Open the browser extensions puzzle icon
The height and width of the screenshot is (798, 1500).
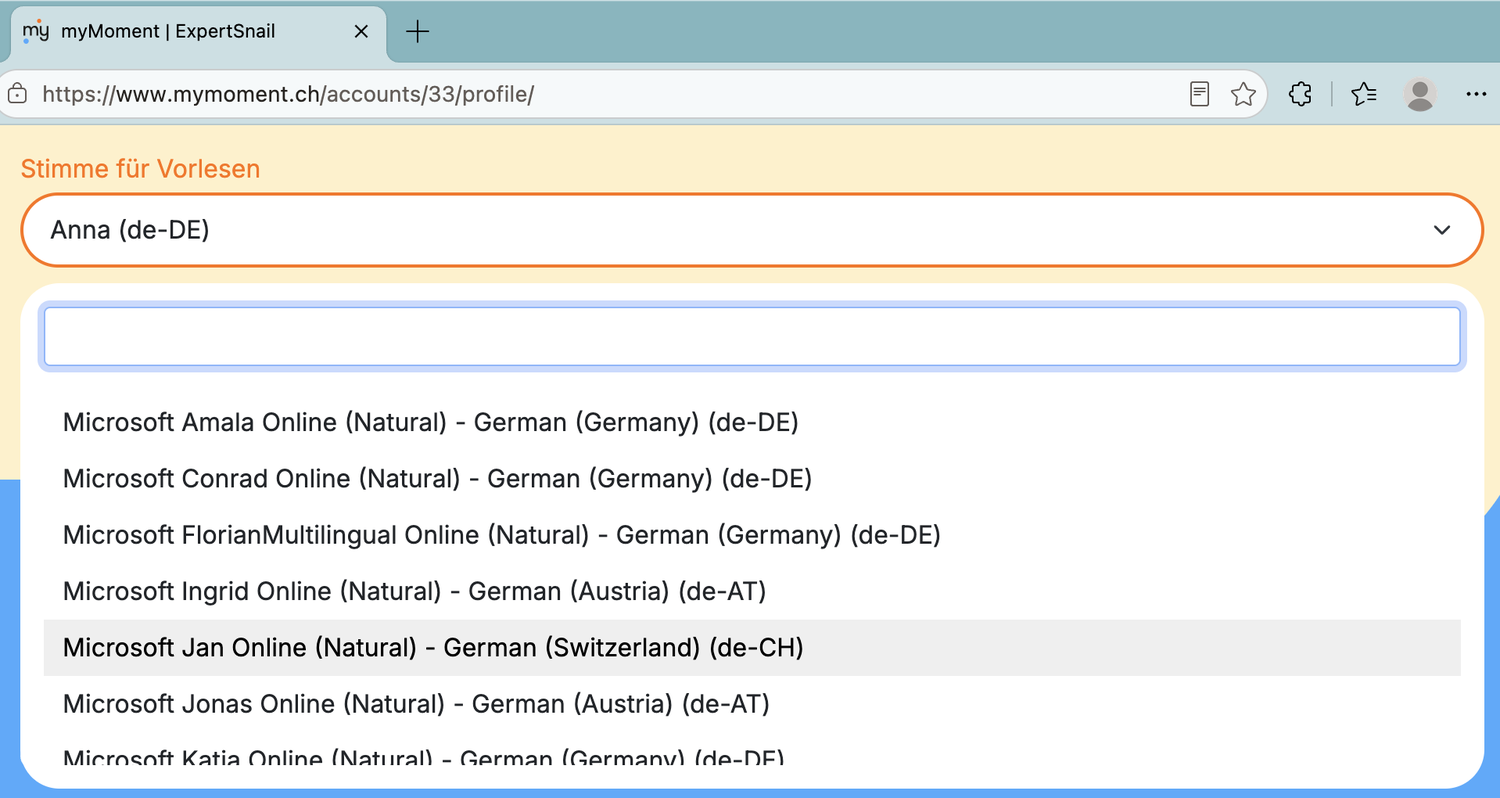pyautogui.click(x=1300, y=94)
